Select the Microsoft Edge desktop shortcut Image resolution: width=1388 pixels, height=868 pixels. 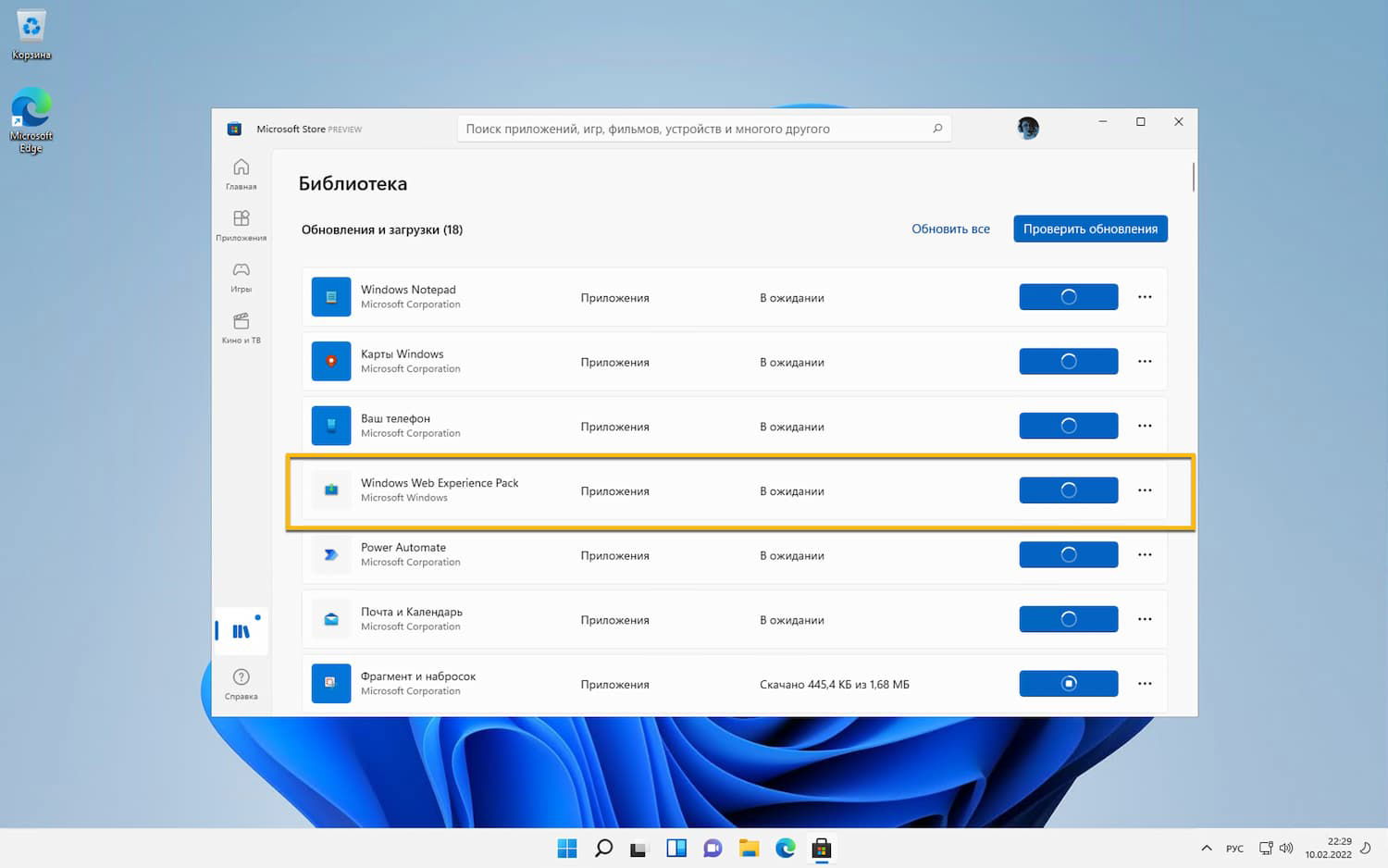point(31,121)
